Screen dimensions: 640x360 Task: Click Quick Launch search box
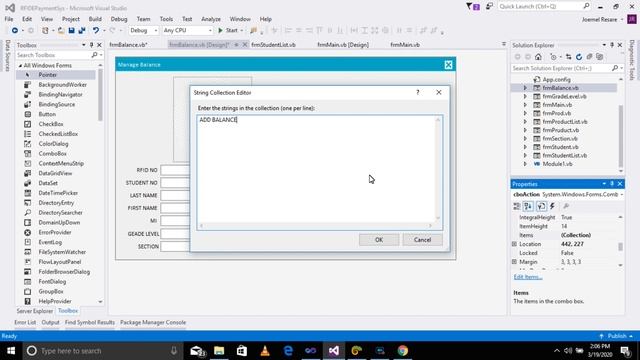tap(544, 7)
